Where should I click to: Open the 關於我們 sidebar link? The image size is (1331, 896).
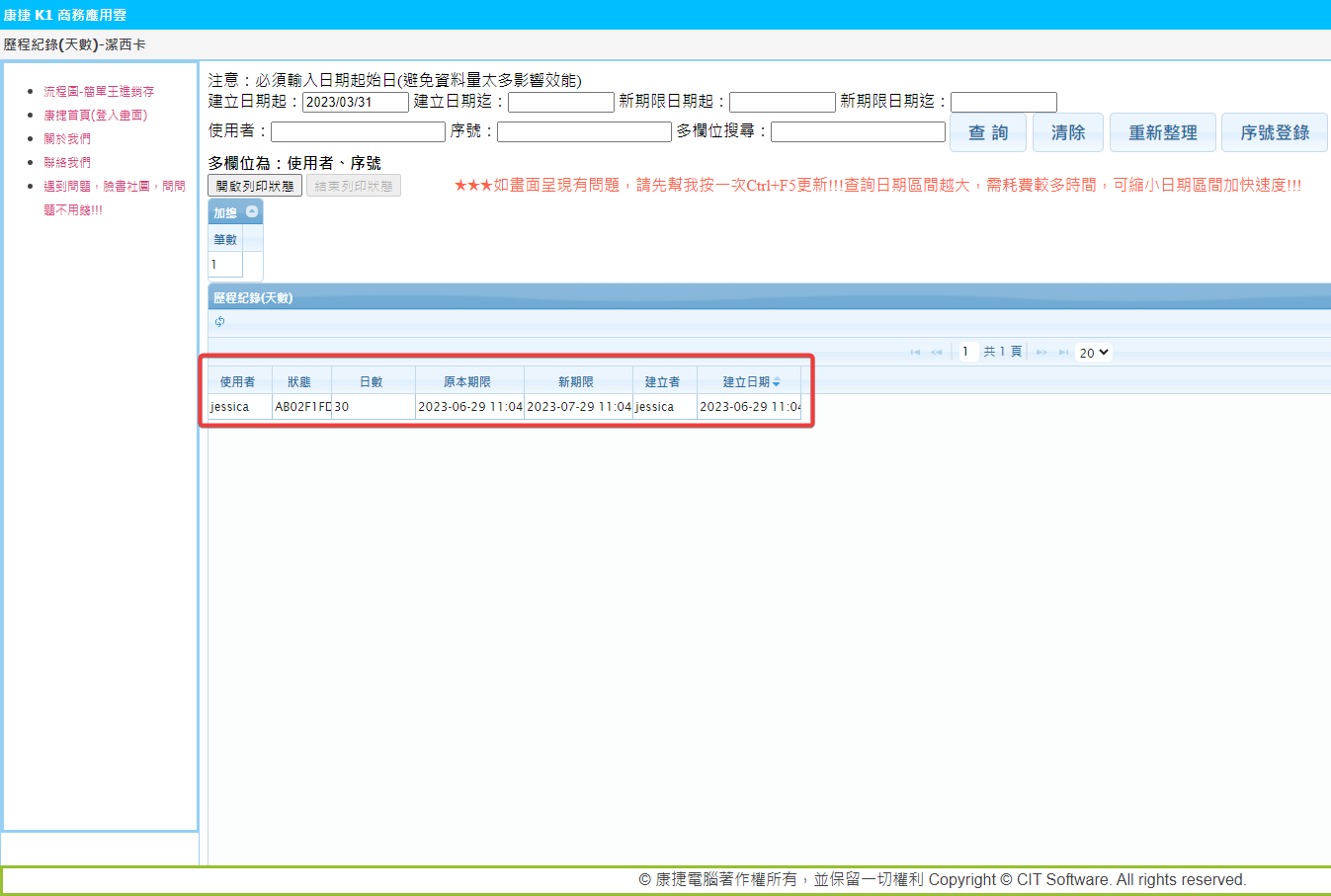click(67, 138)
